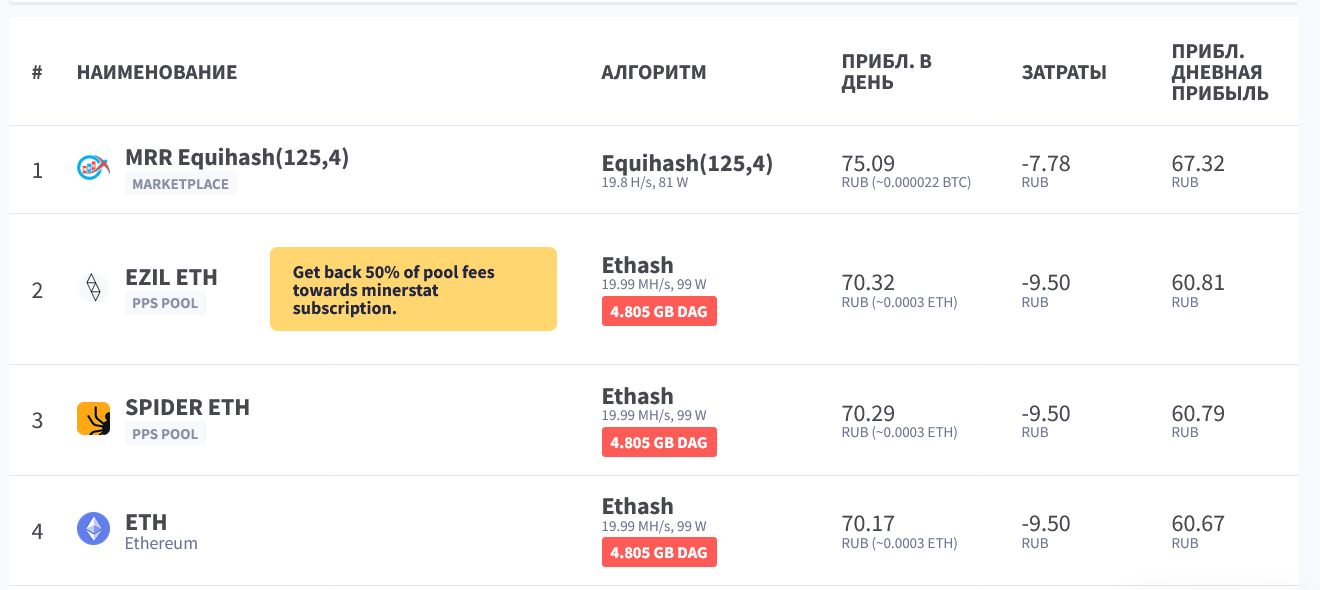Click the red DAG badge in EZIL row

click(659, 312)
